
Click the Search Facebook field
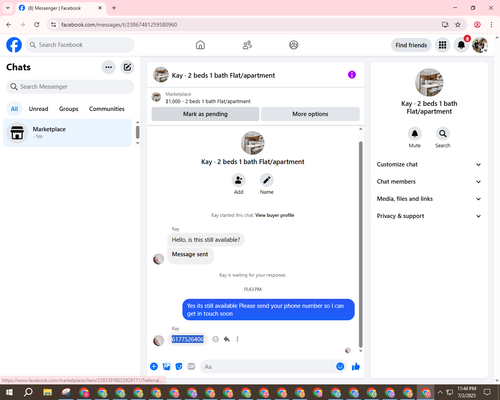pos(80,45)
